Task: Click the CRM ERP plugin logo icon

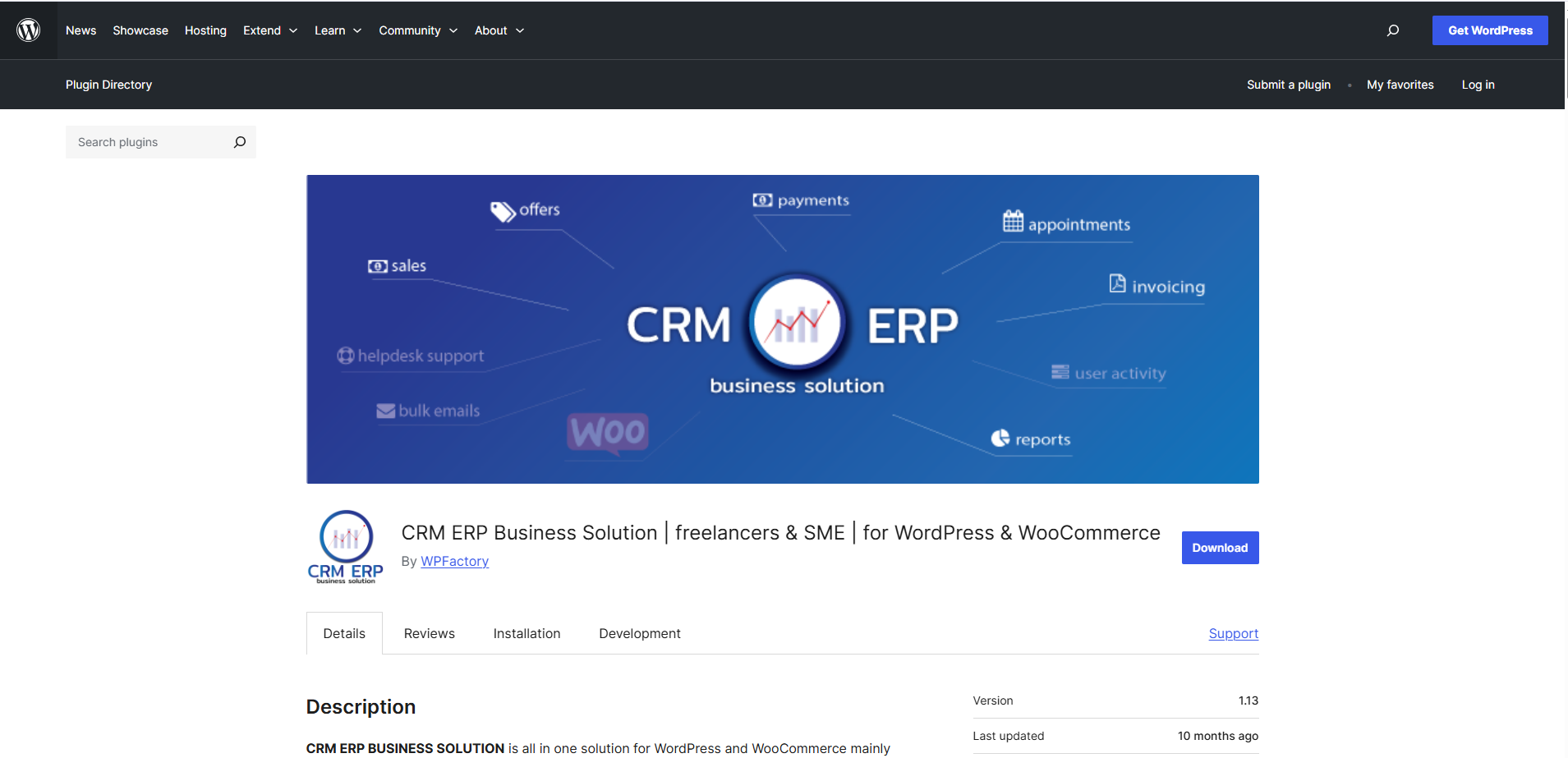Action: point(346,547)
